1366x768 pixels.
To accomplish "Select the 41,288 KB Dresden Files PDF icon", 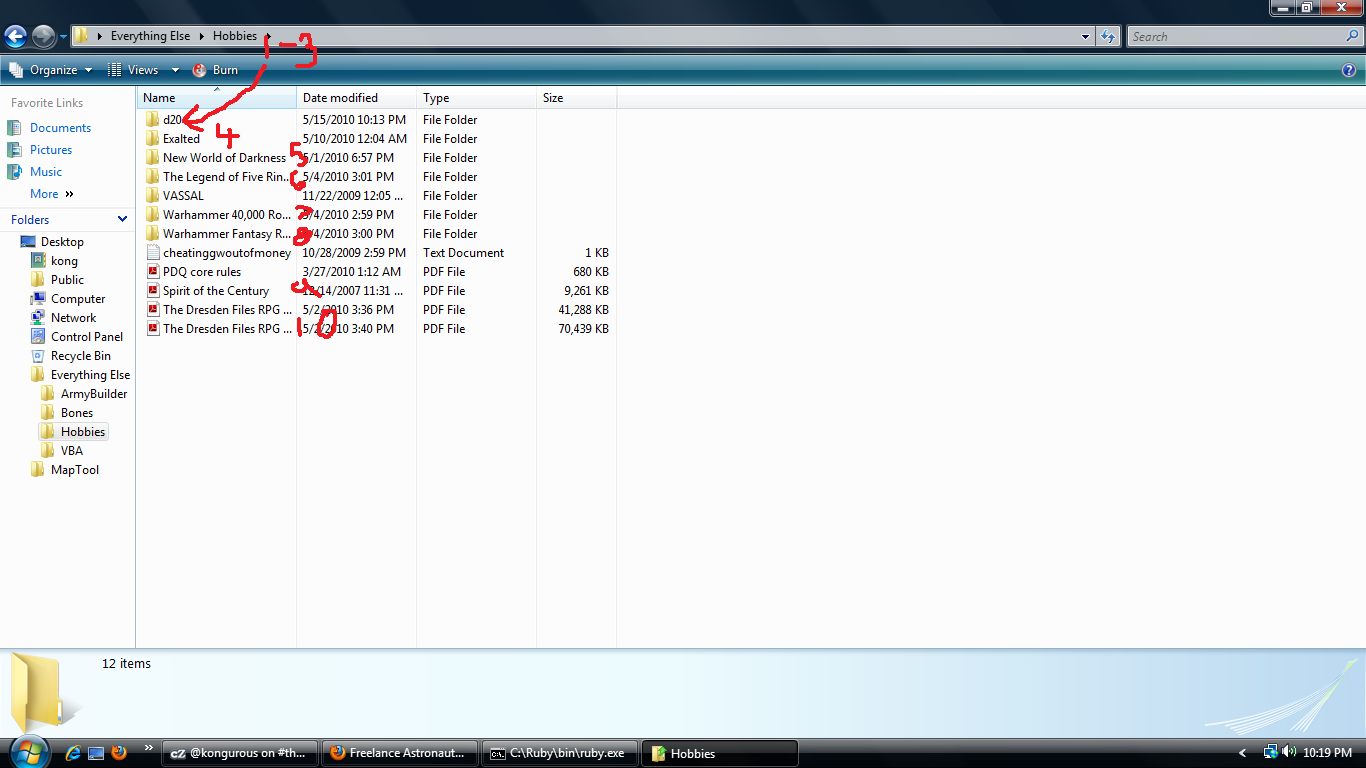I will [152, 310].
